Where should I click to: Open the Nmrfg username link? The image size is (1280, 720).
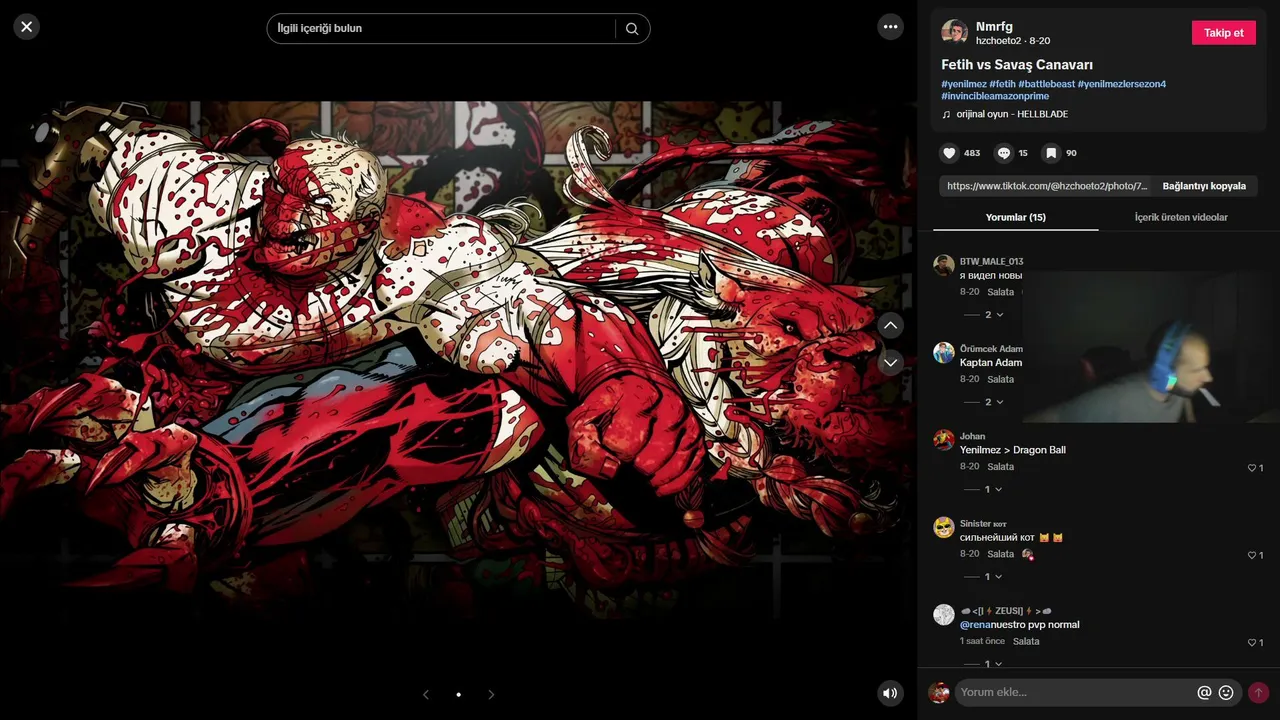click(x=994, y=27)
